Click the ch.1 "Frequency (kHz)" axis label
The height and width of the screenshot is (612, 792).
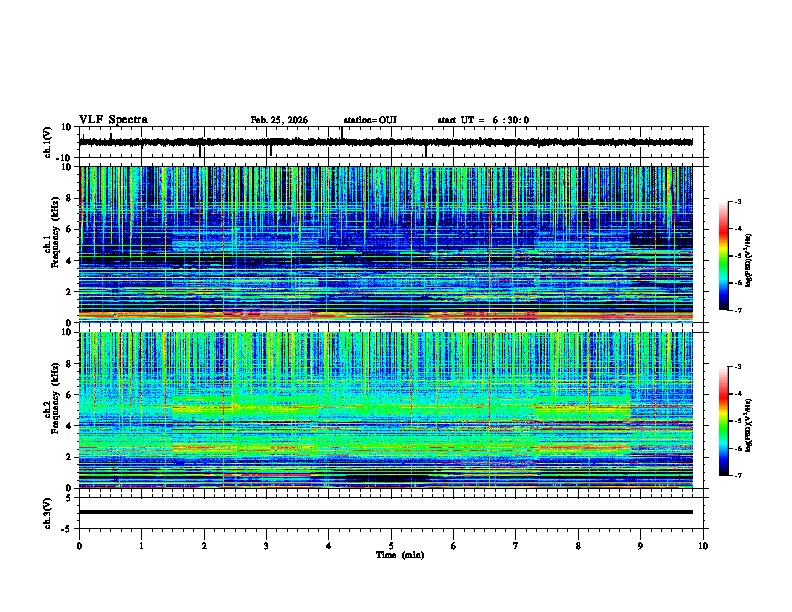(x=56, y=232)
